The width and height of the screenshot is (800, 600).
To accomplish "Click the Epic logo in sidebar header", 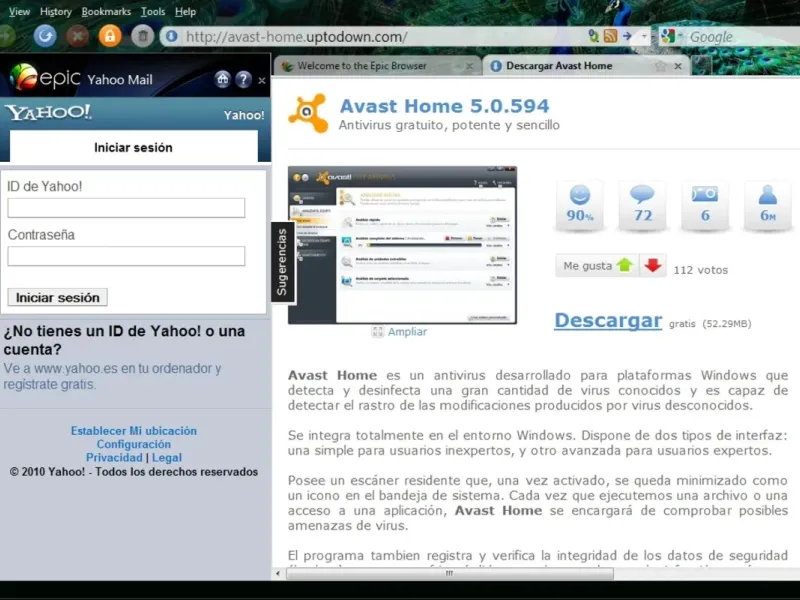I will [45, 78].
